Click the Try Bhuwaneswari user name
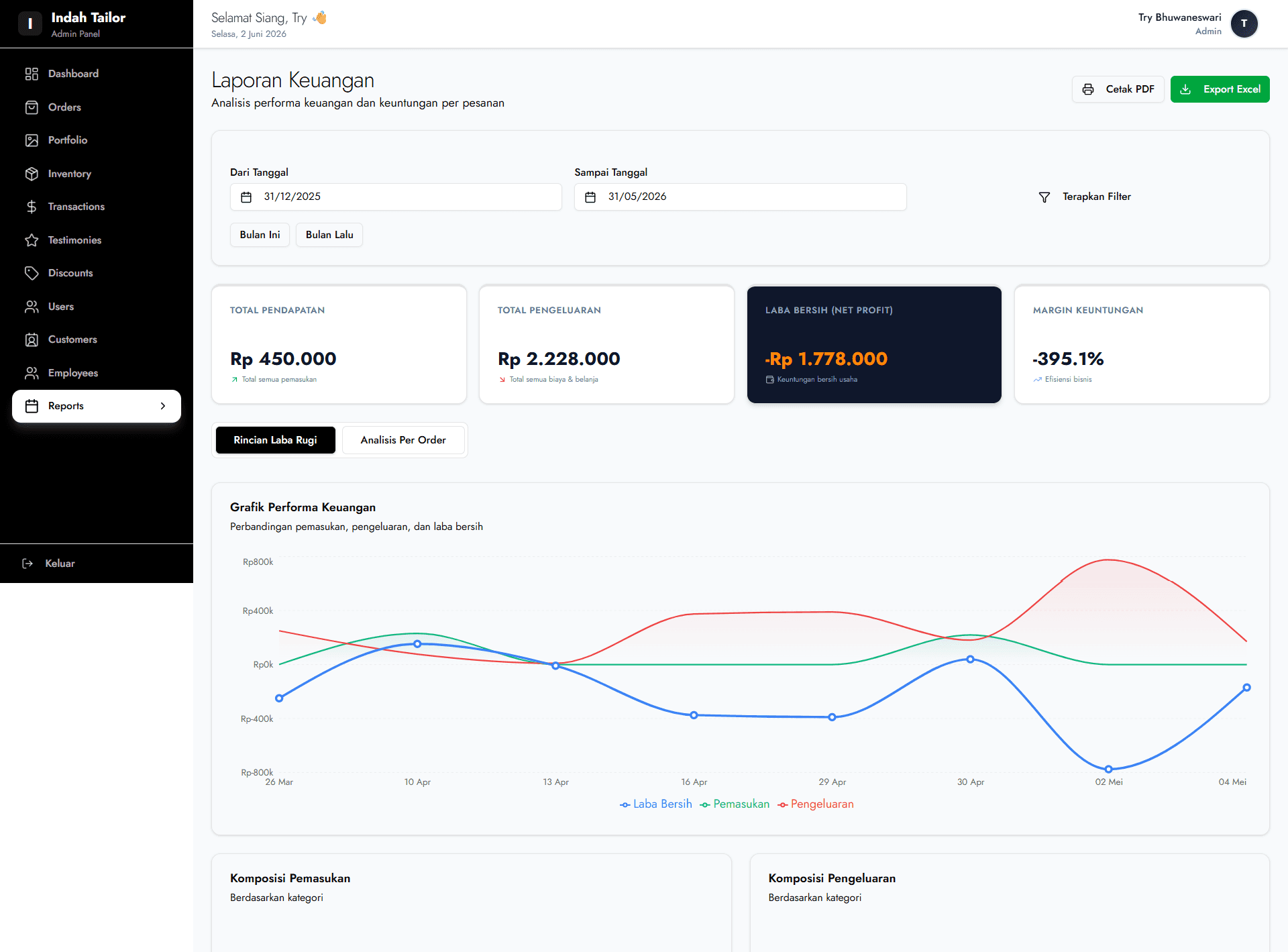 (x=1179, y=17)
